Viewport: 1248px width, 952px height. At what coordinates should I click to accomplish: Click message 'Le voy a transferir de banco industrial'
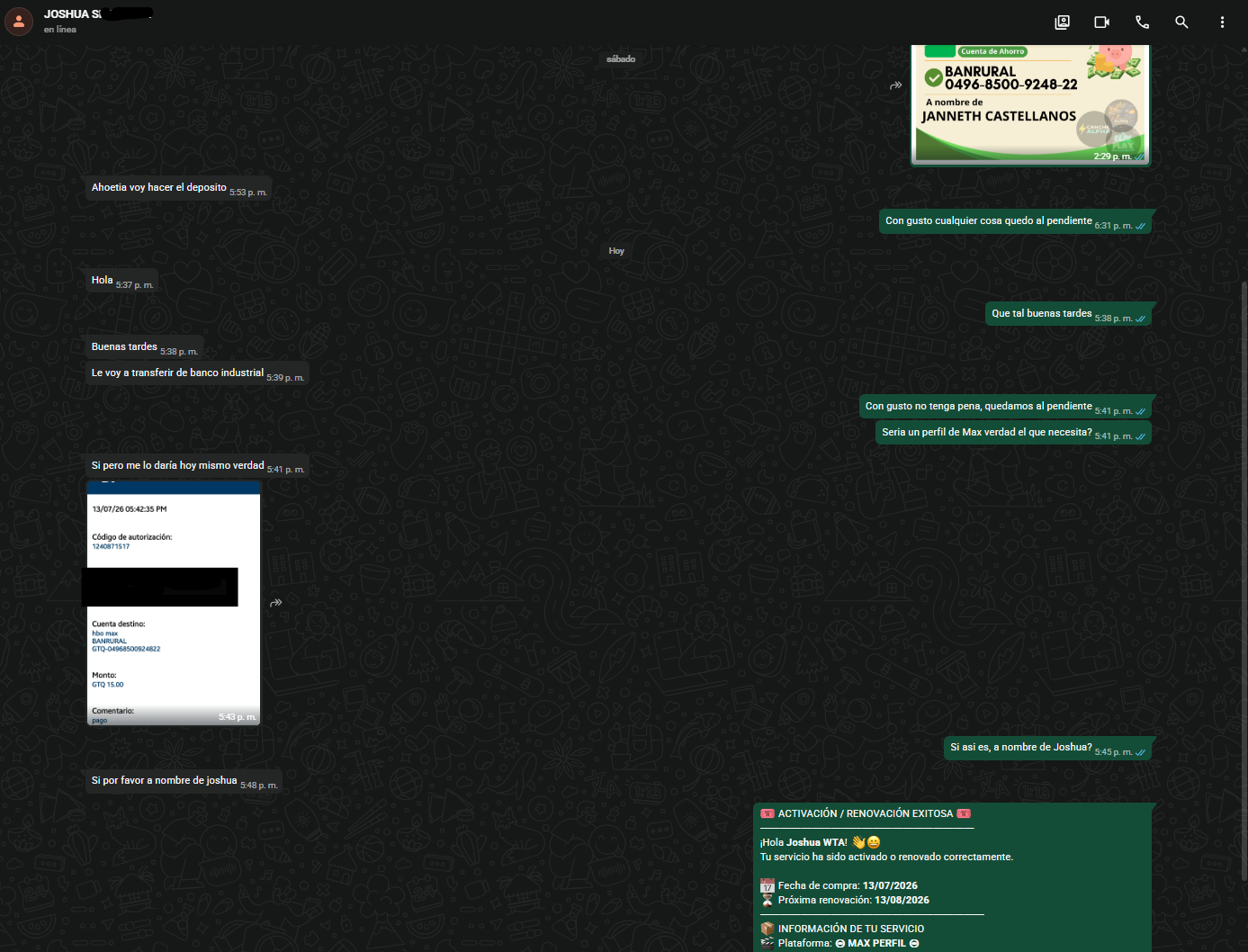pyautogui.click(x=196, y=373)
